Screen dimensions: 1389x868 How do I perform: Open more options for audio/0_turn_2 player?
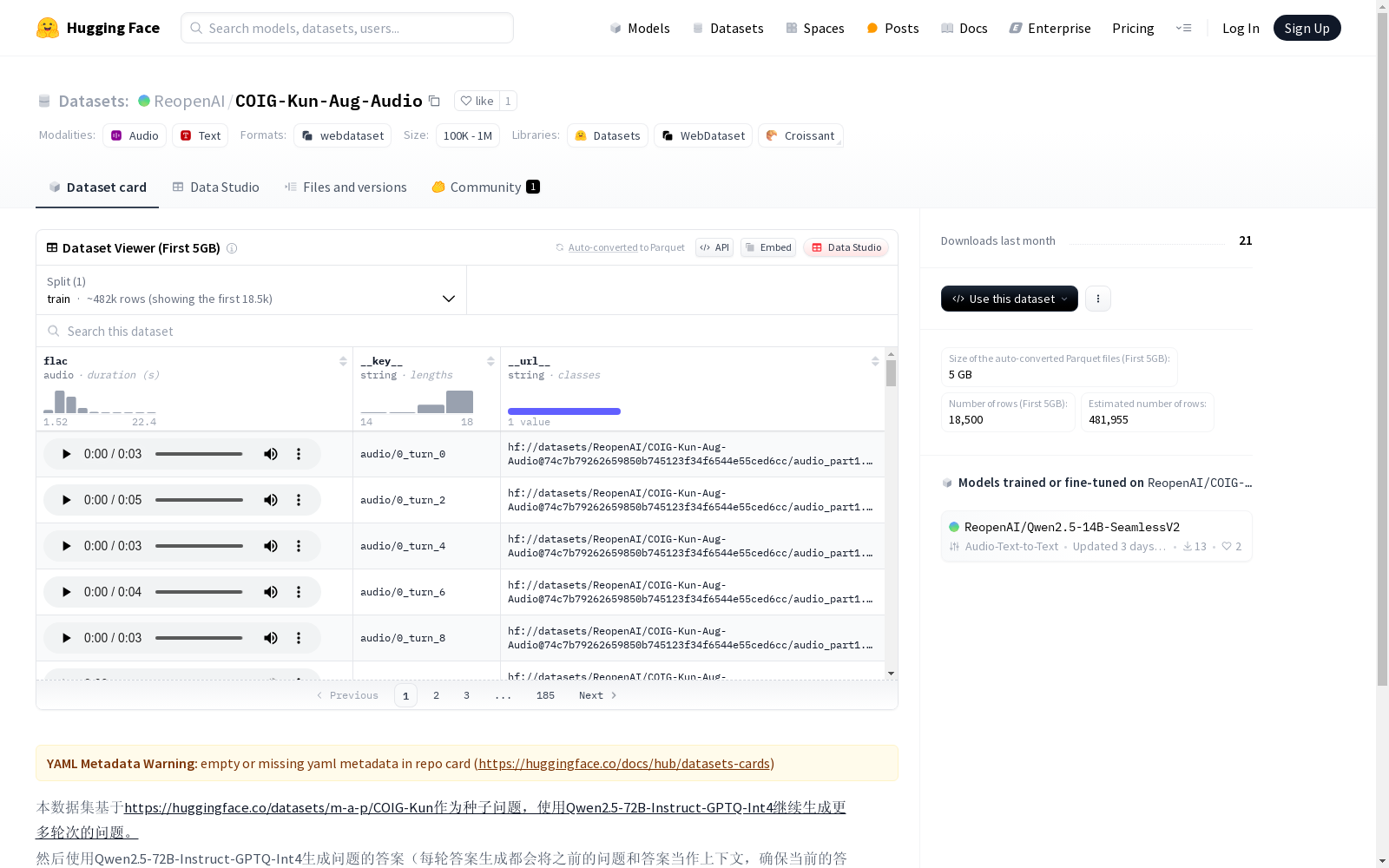(299, 500)
